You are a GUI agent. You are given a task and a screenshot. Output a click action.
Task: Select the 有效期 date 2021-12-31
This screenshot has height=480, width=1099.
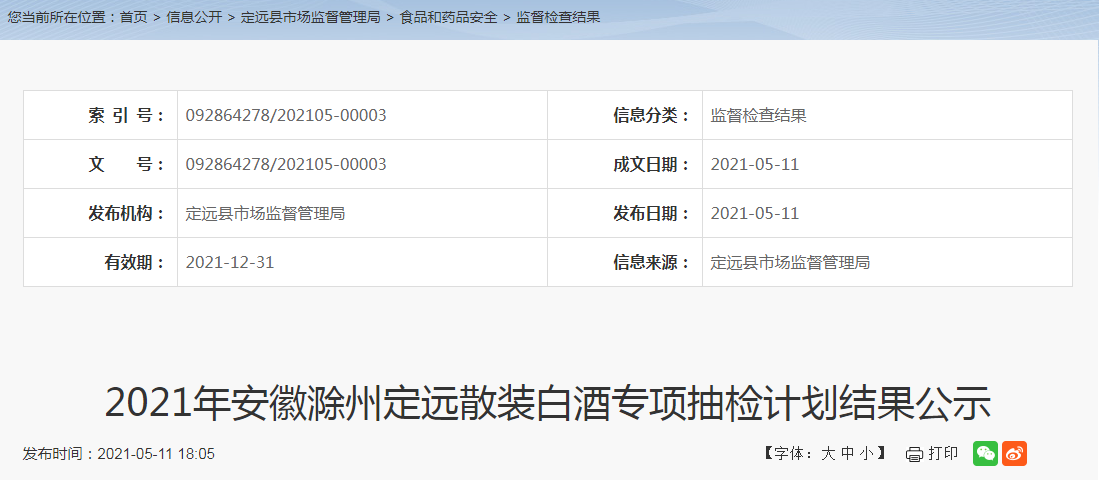(230, 262)
